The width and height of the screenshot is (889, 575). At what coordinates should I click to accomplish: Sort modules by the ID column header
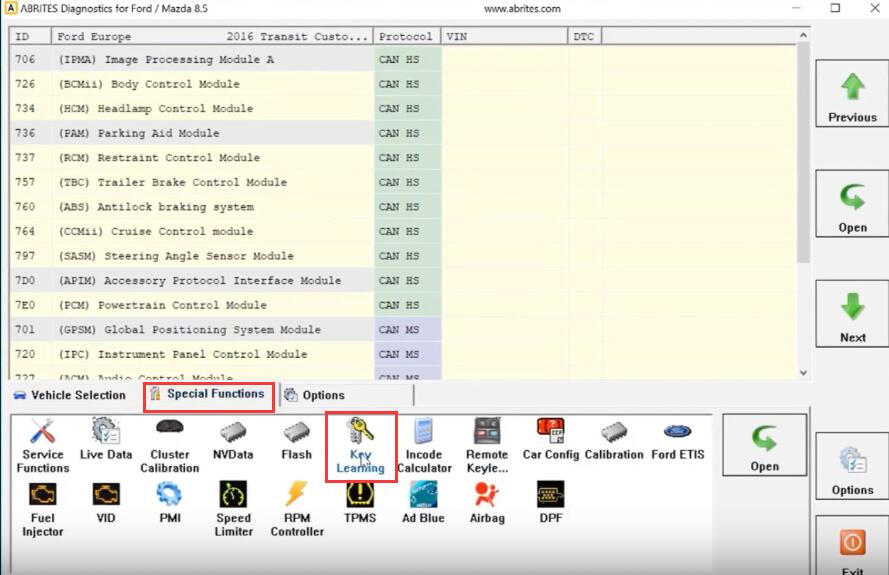(x=29, y=36)
